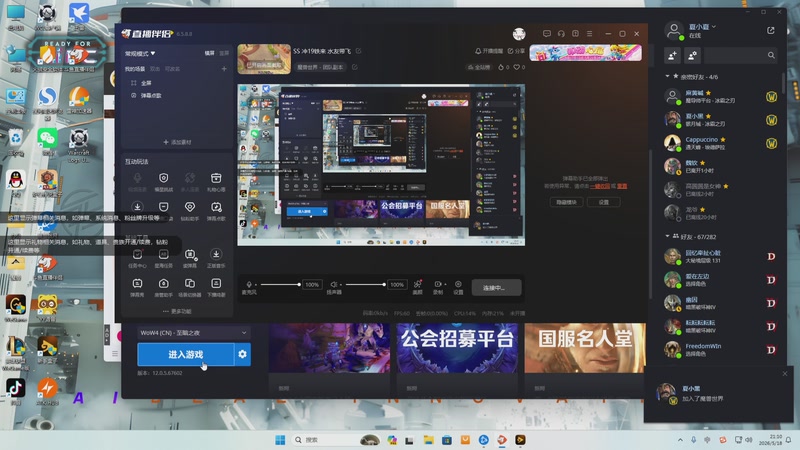Click the streamer avatar in title bar
The width and height of the screenshot is (800, 450).
point(519,34)
